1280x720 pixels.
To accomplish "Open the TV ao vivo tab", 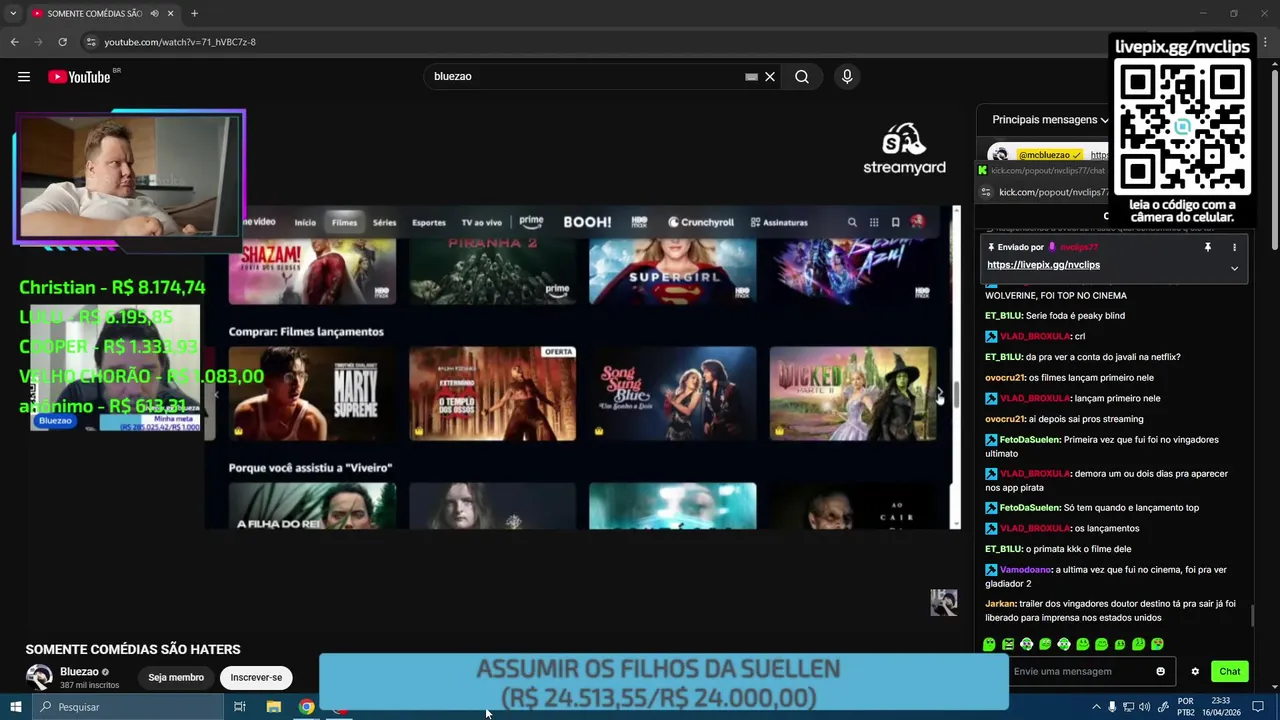I will pos(481,222).
